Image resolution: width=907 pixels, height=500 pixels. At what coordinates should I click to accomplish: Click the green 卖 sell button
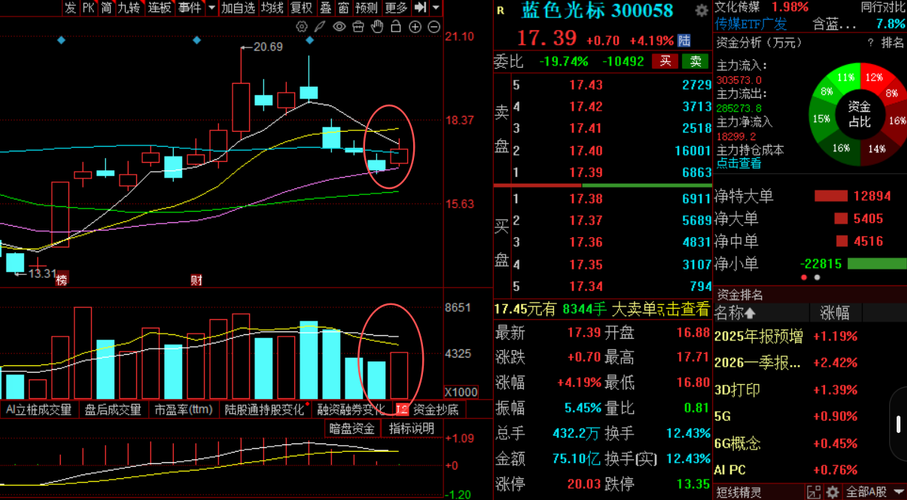click(x=696, y=61)
